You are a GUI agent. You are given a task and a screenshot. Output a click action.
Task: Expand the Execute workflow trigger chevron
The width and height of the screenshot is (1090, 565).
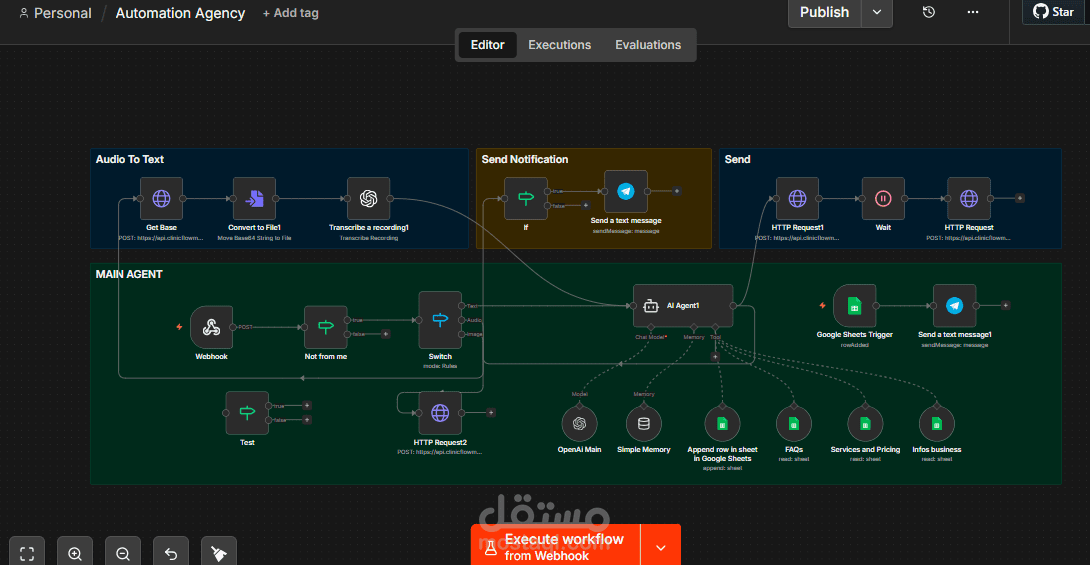click(x=660, y=548)
